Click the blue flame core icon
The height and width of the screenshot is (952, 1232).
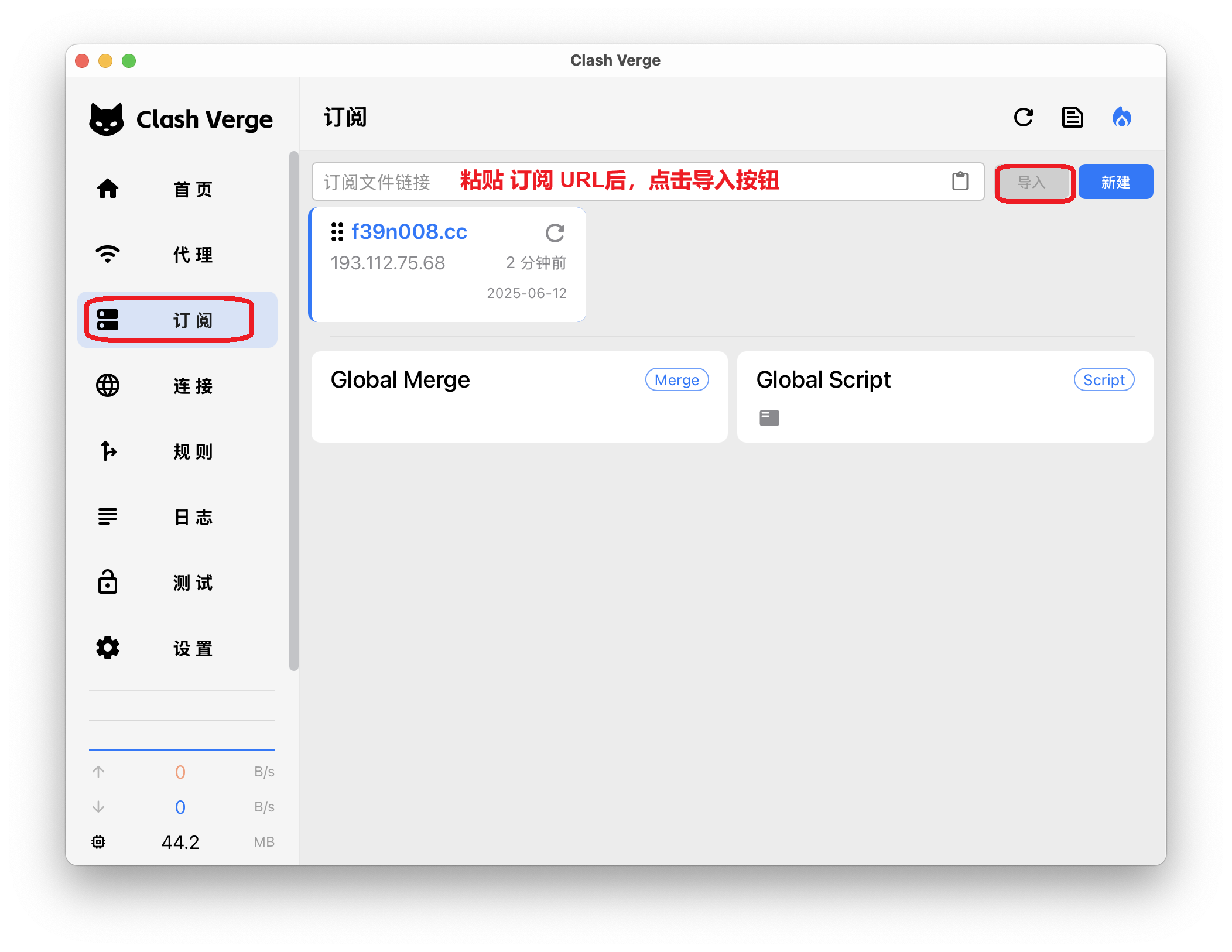point(1121,117)
